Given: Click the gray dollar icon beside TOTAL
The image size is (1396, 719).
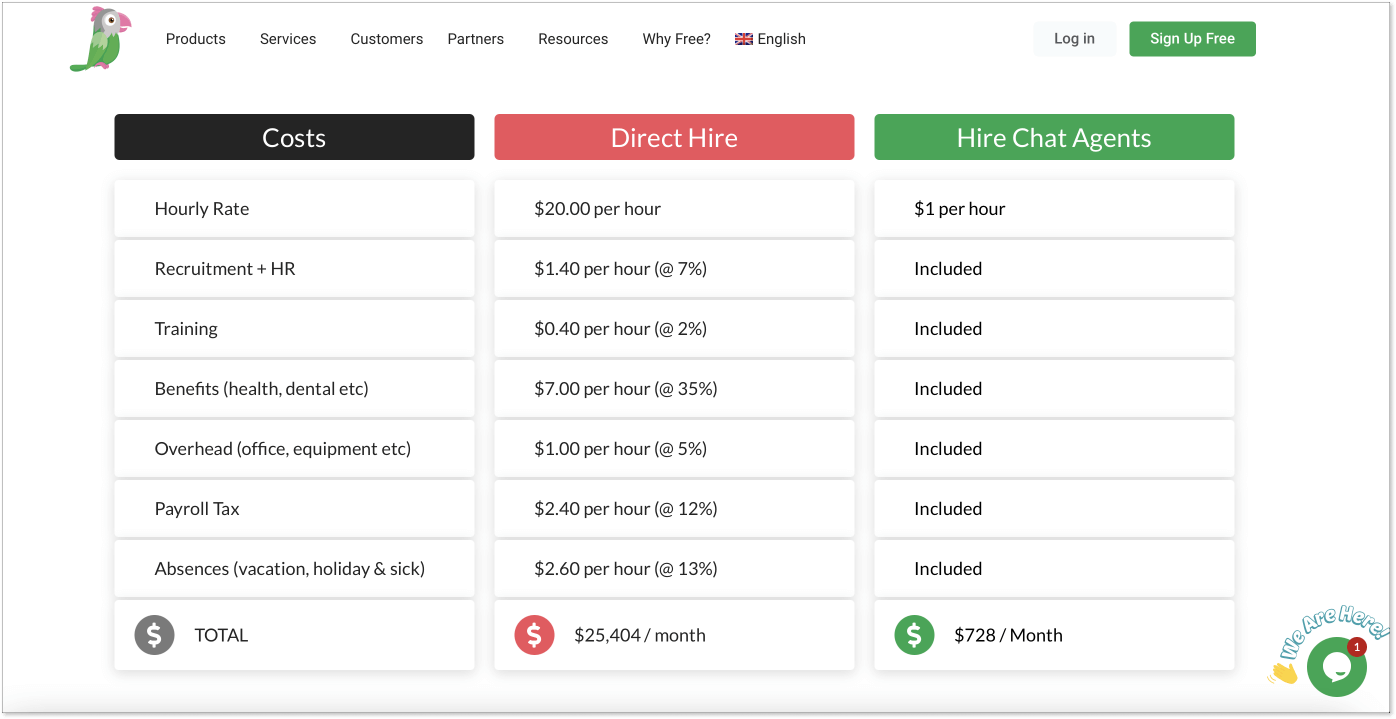Looking at the screenshot, I should [x=154, y=635].
